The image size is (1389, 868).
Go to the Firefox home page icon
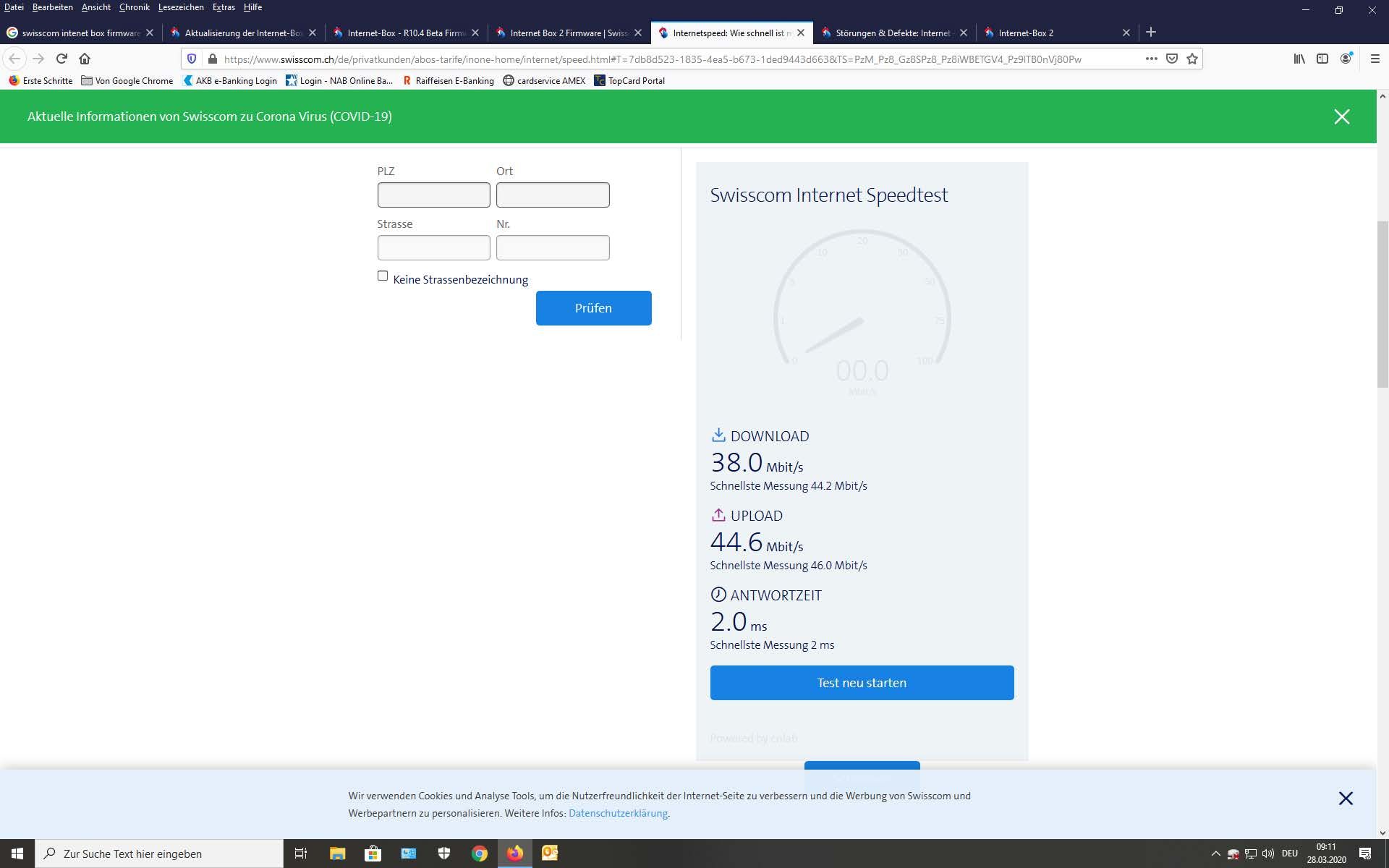click(x=85, y=59)
